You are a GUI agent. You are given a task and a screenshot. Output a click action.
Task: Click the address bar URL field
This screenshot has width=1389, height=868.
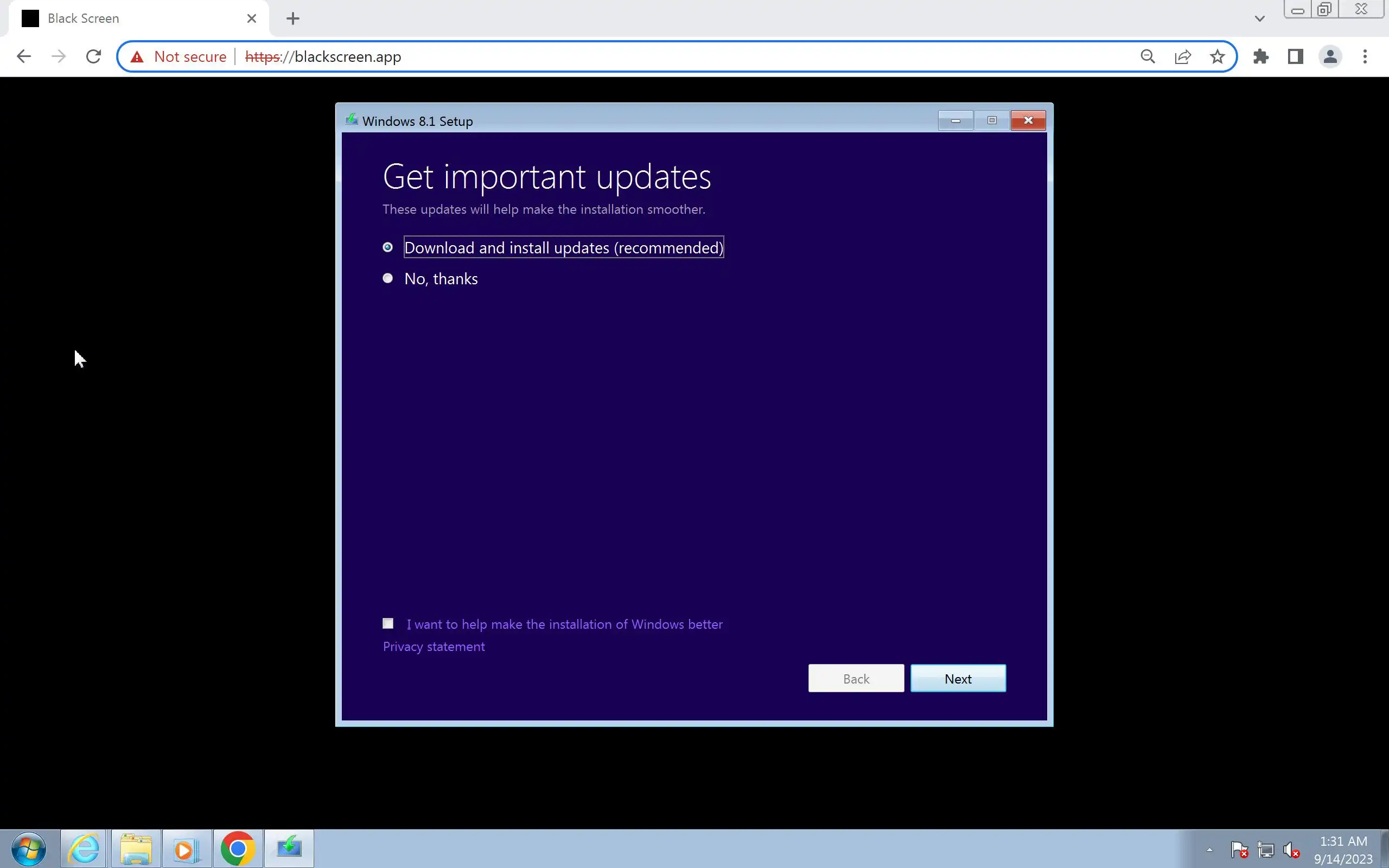(632, 56)
